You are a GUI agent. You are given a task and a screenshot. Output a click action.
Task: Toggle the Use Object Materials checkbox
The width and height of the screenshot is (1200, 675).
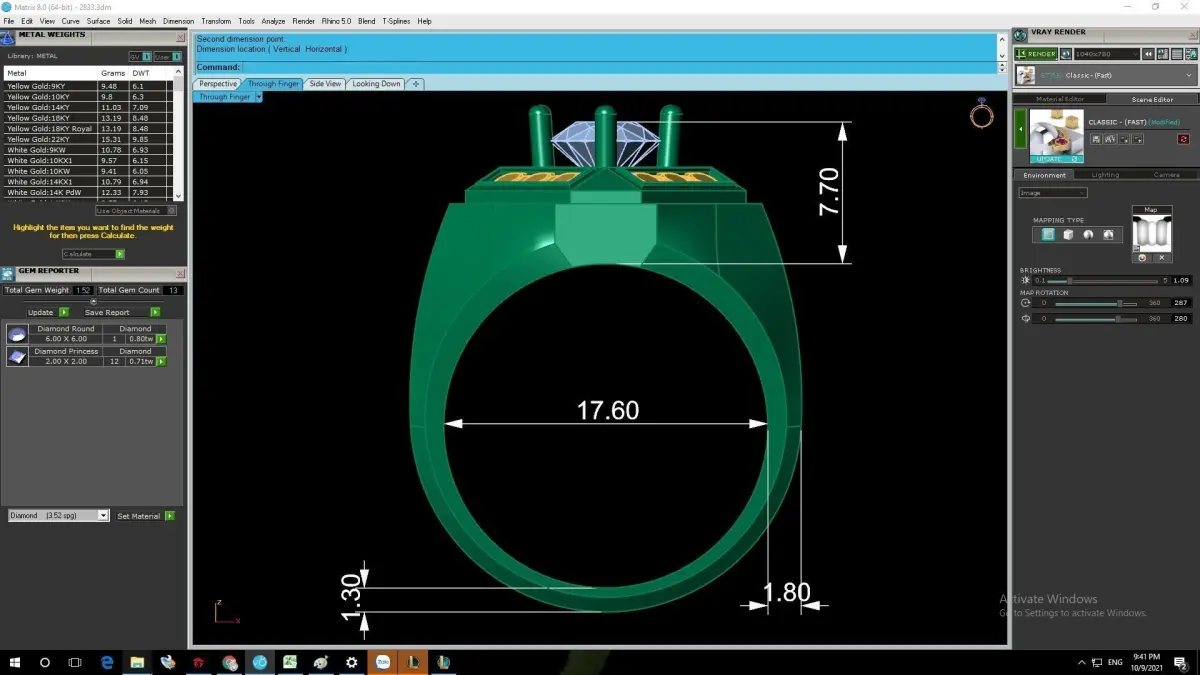click(136, 211)
